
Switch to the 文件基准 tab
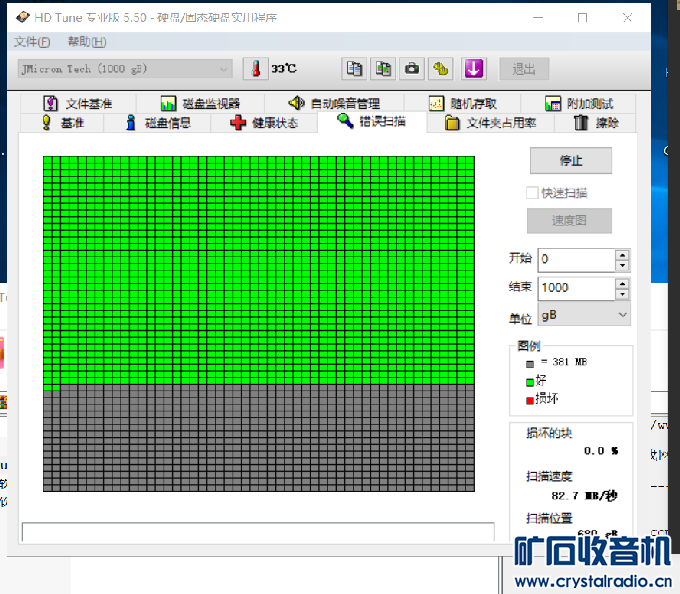[78, 104]
